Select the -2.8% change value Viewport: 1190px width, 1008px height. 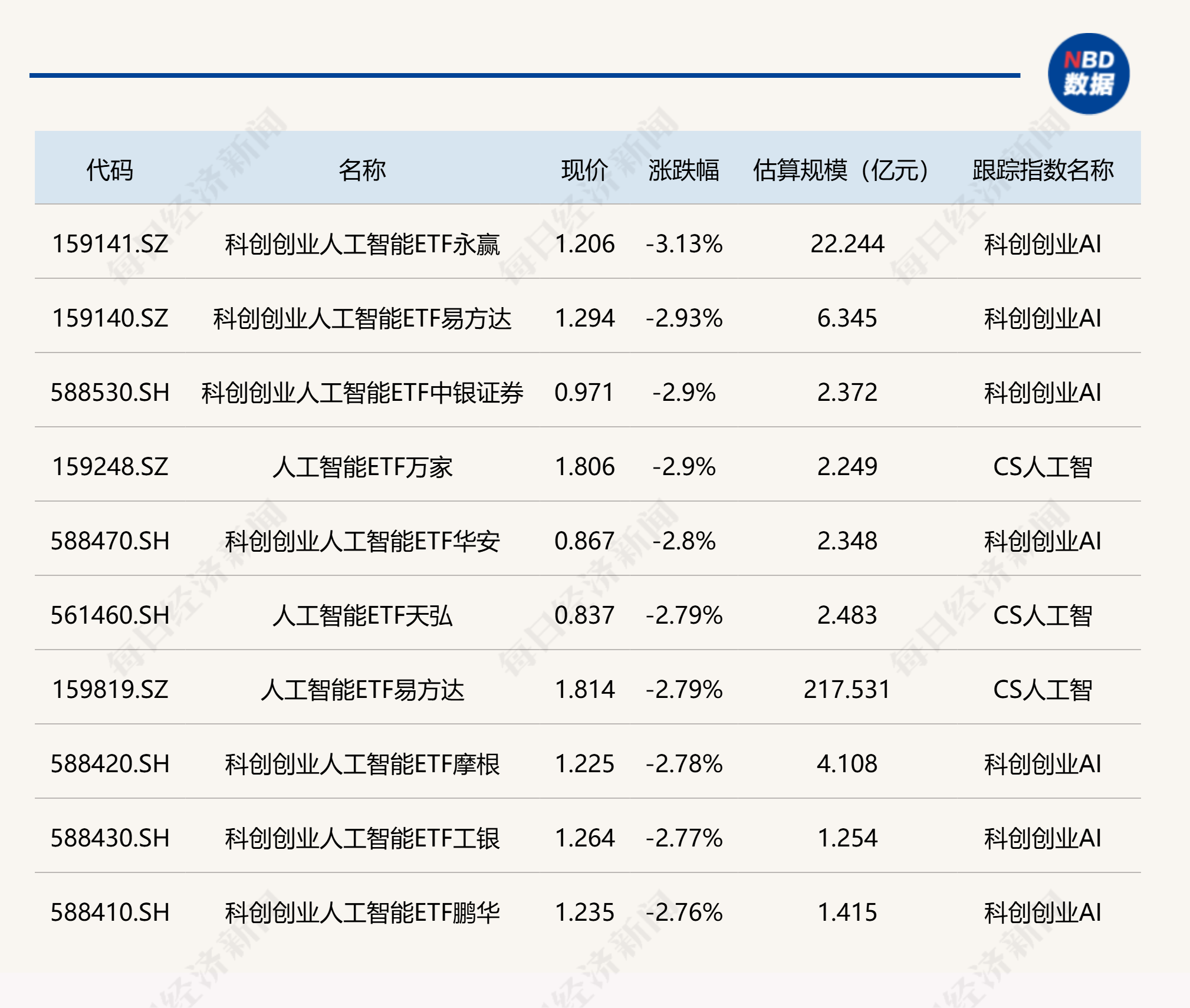(684, 541)
